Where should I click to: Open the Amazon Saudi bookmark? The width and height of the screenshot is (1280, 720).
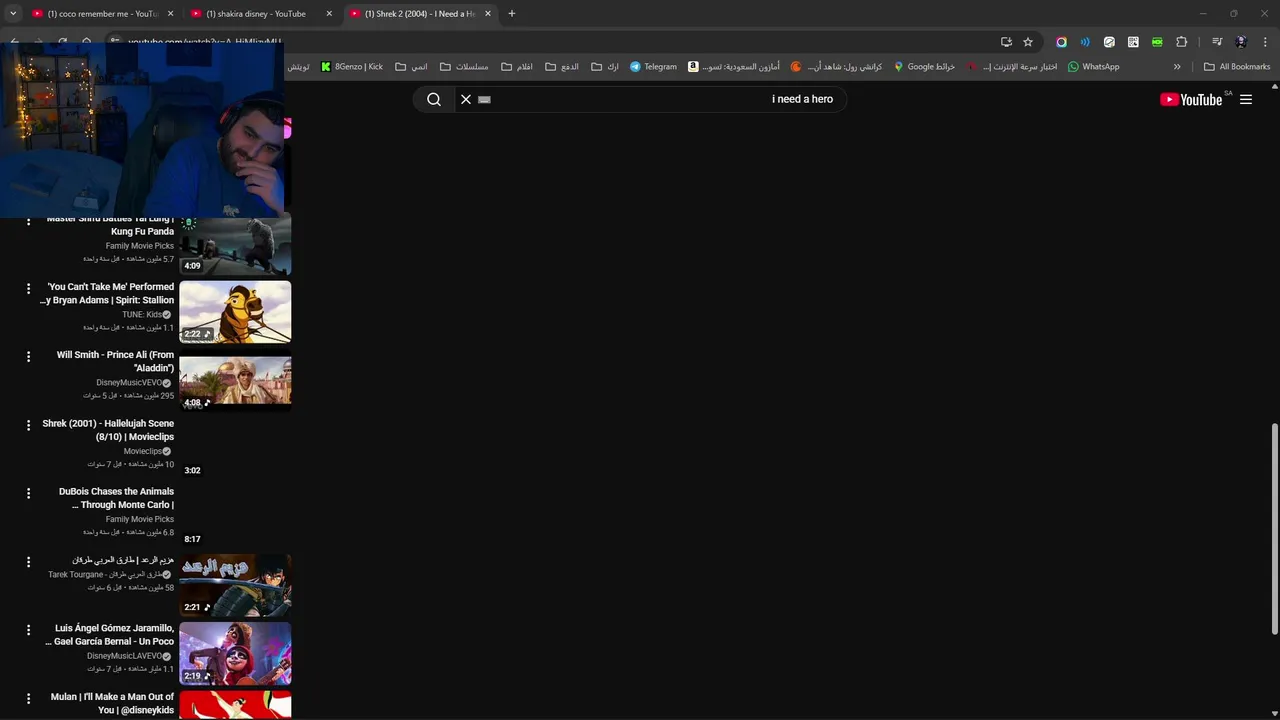click(734, 67)
